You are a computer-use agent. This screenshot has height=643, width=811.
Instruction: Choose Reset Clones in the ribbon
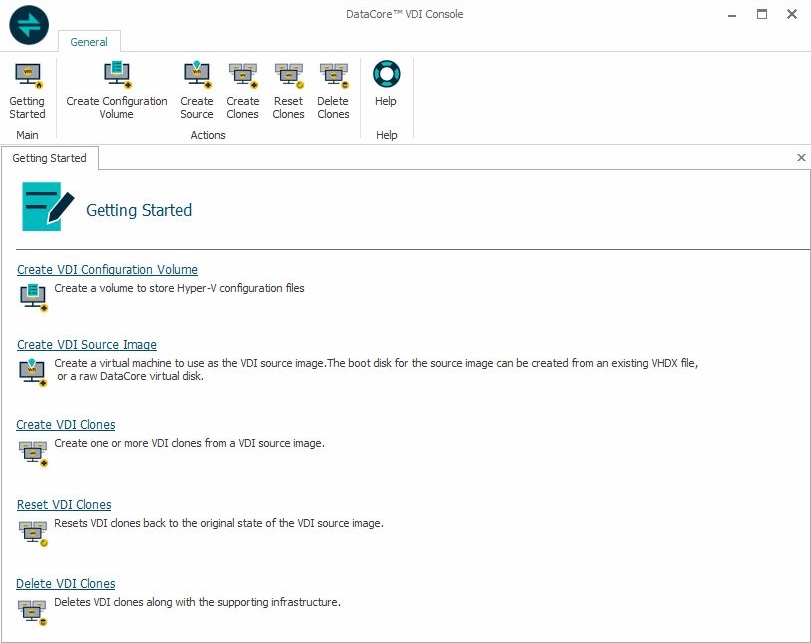coord(288,89)
